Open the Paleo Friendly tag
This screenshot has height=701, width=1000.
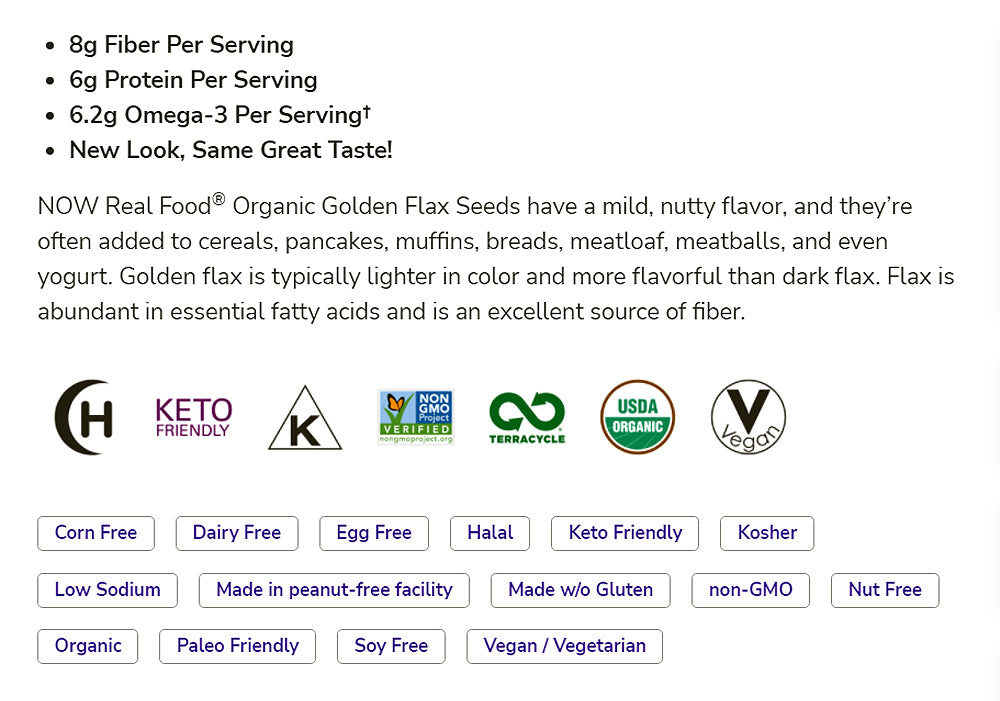click(238, 646)
